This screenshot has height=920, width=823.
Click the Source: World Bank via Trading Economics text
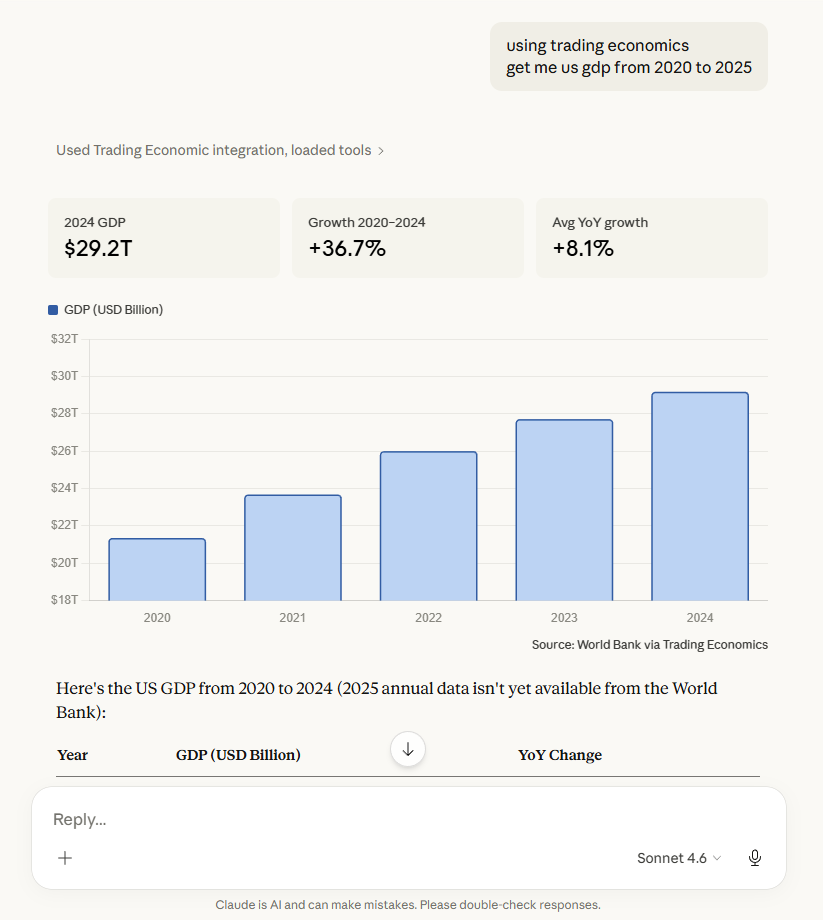coord(650,645)
